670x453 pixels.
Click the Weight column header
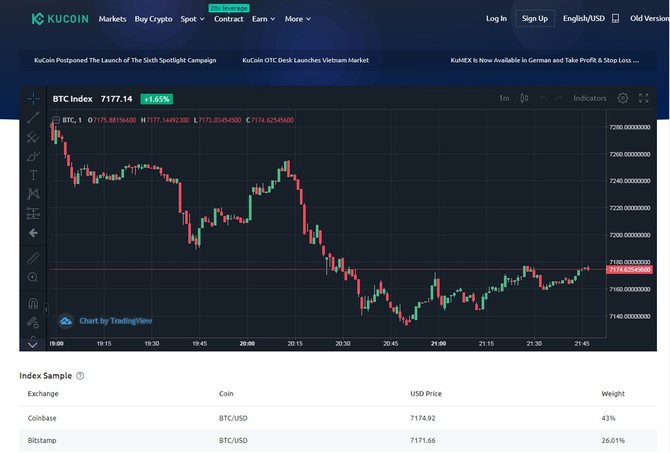tap(613, 394)
